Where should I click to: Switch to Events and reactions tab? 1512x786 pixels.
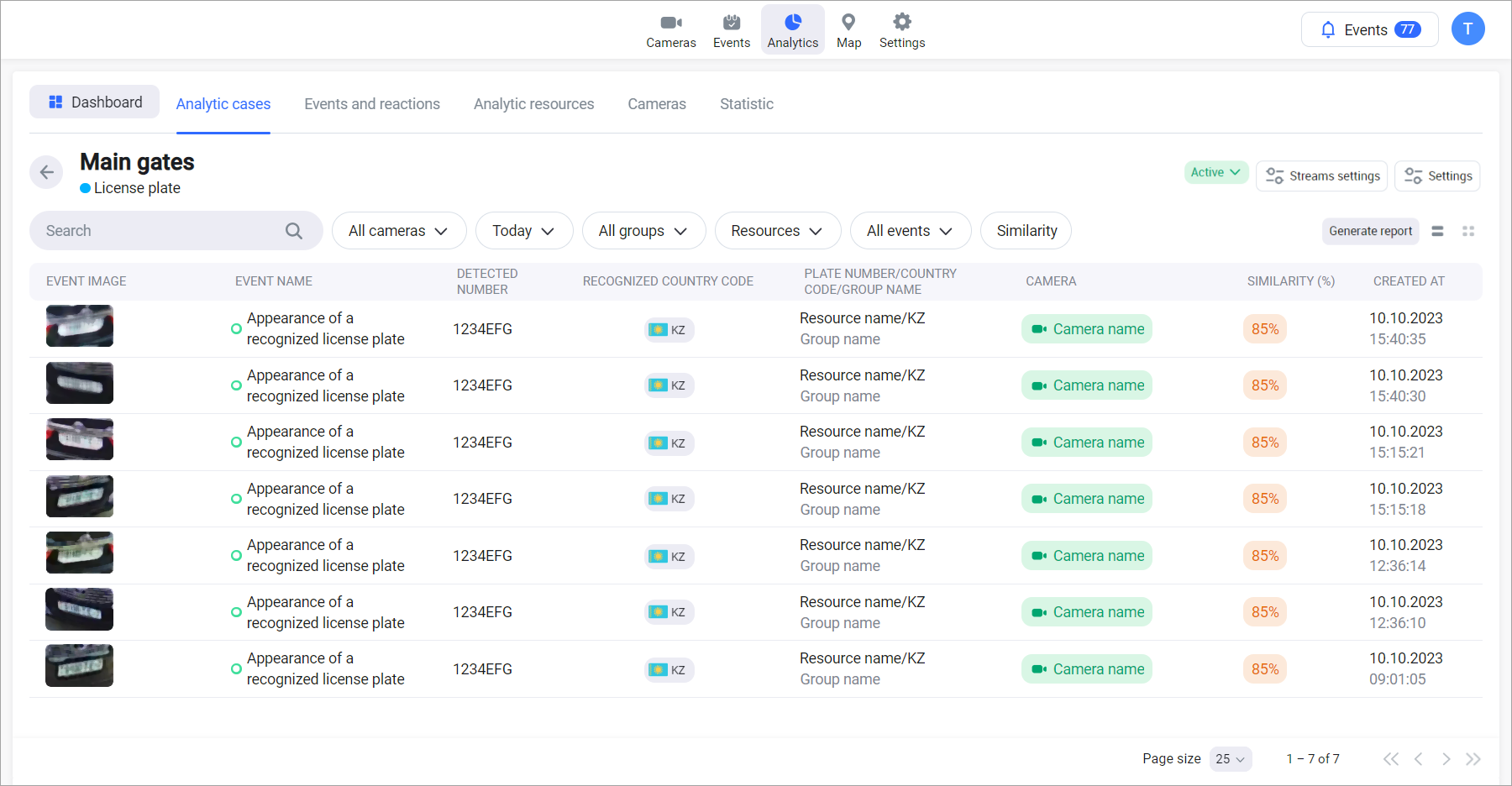pyautogui.click(x=371, y=104)
